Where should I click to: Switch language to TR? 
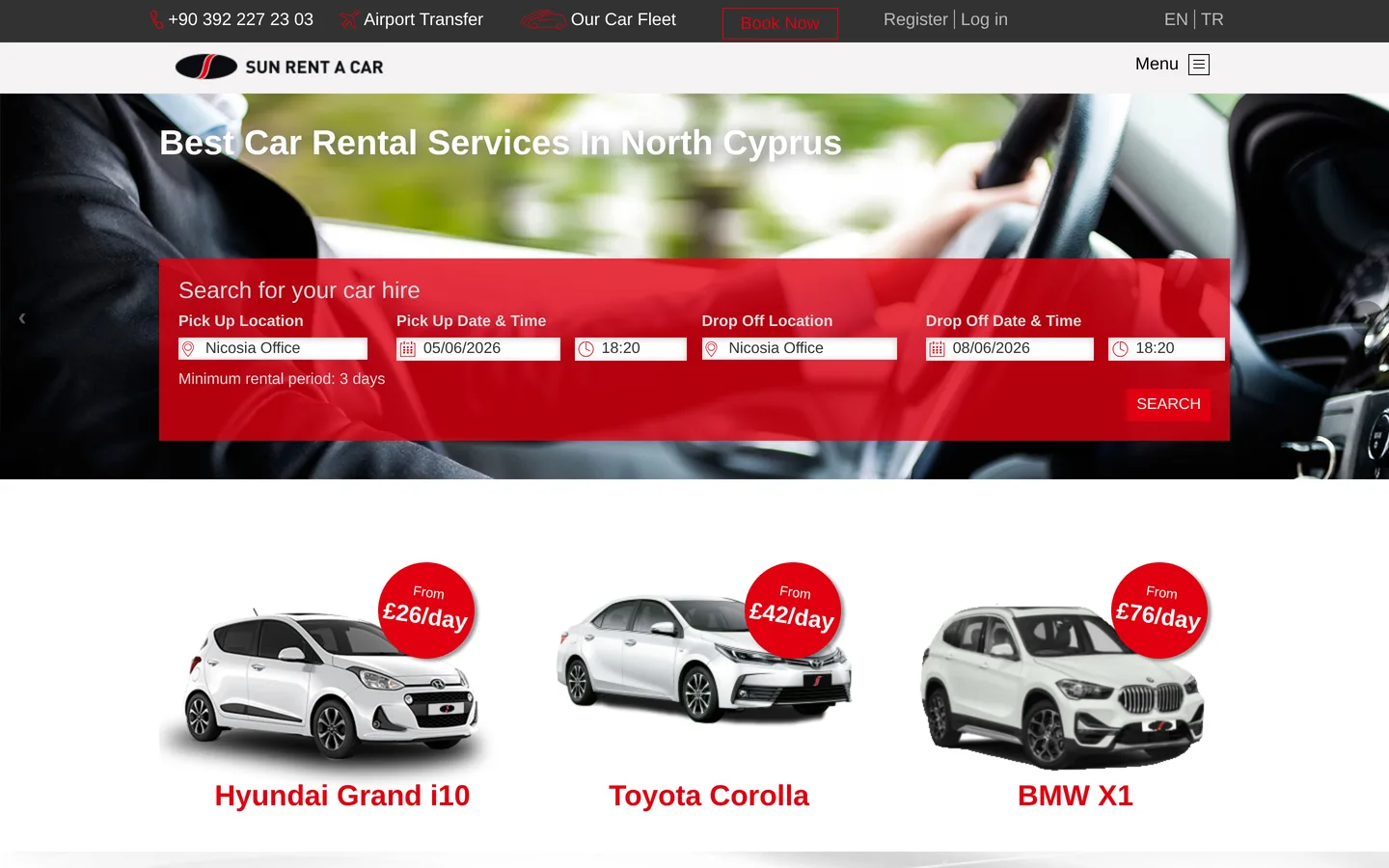click(1212, 19)
